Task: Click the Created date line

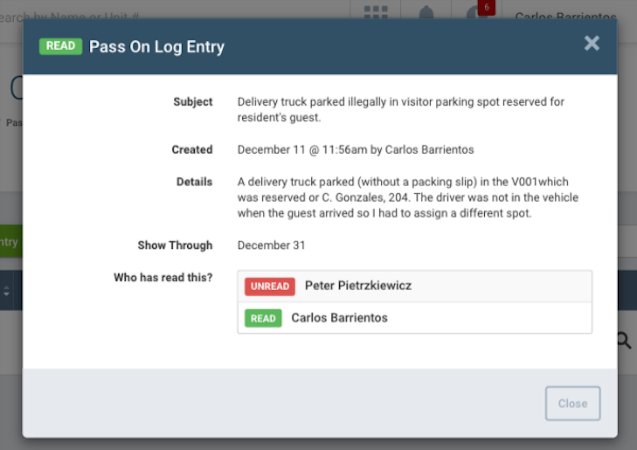Action: pos(355,150)
